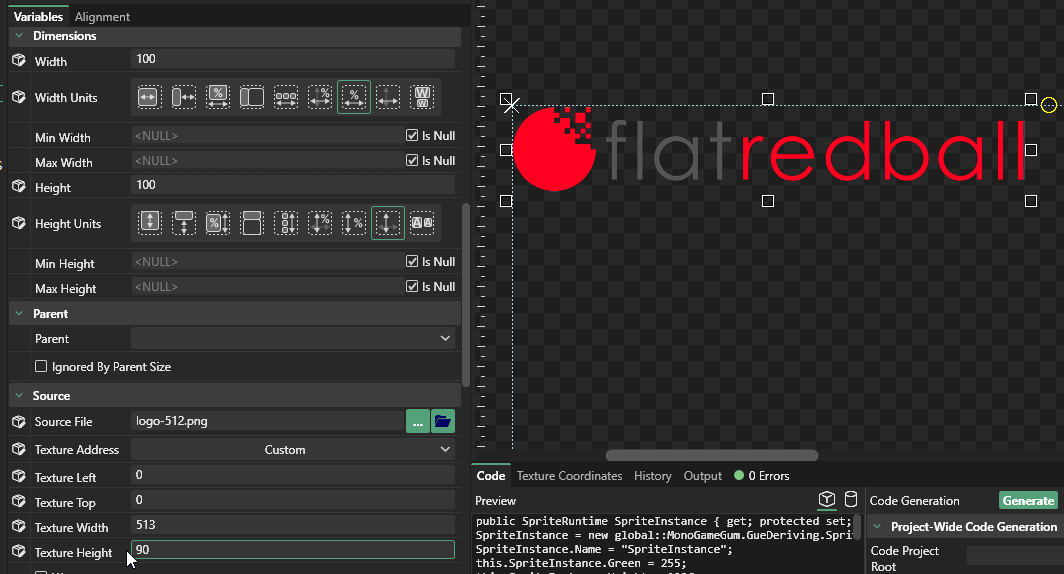Select the Absolute width units icon
Screen dimensions: 1064x574
point(148,97)
